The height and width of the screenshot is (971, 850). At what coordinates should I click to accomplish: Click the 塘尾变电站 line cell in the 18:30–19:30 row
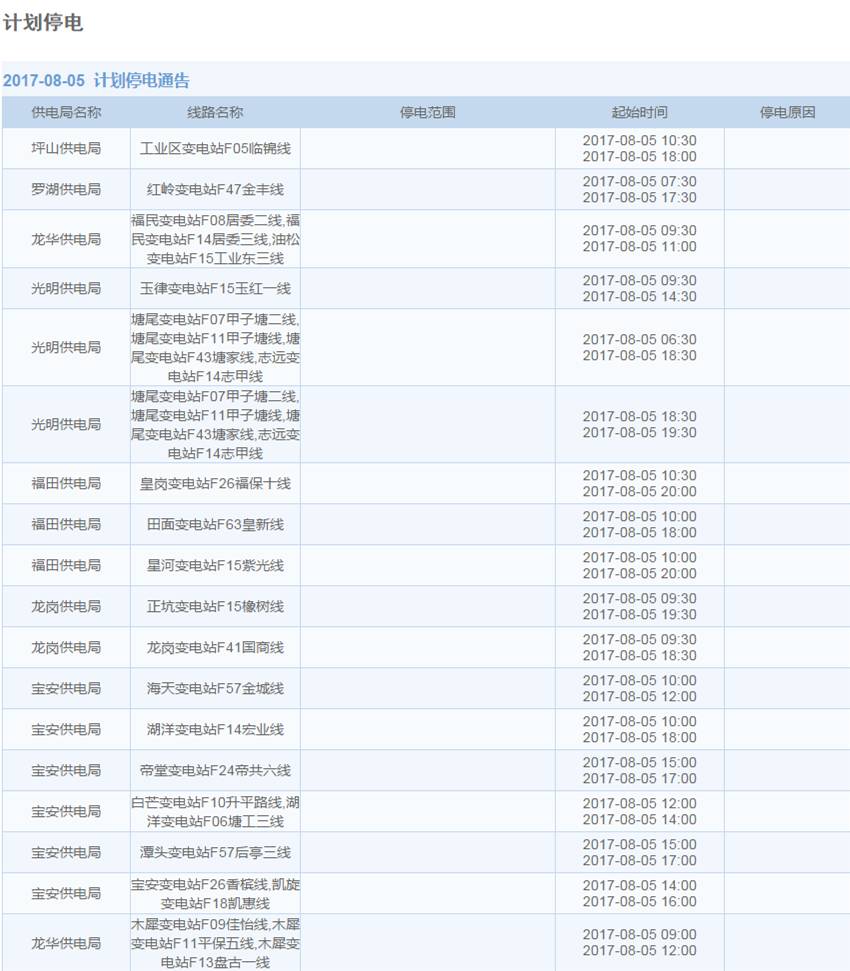(x=215, y=424)
